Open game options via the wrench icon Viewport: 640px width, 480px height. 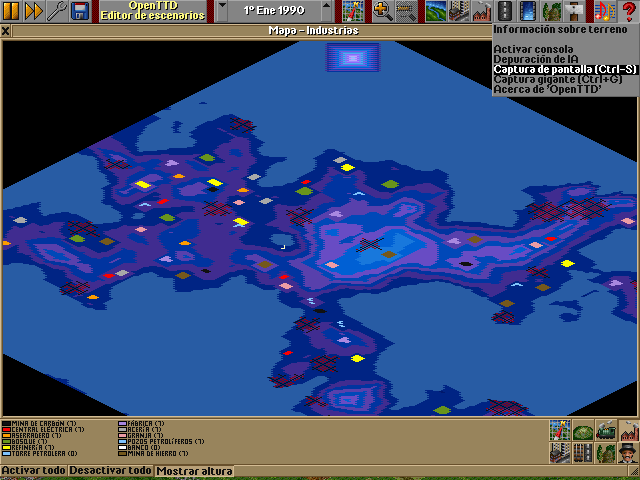(x=57, y=11)
